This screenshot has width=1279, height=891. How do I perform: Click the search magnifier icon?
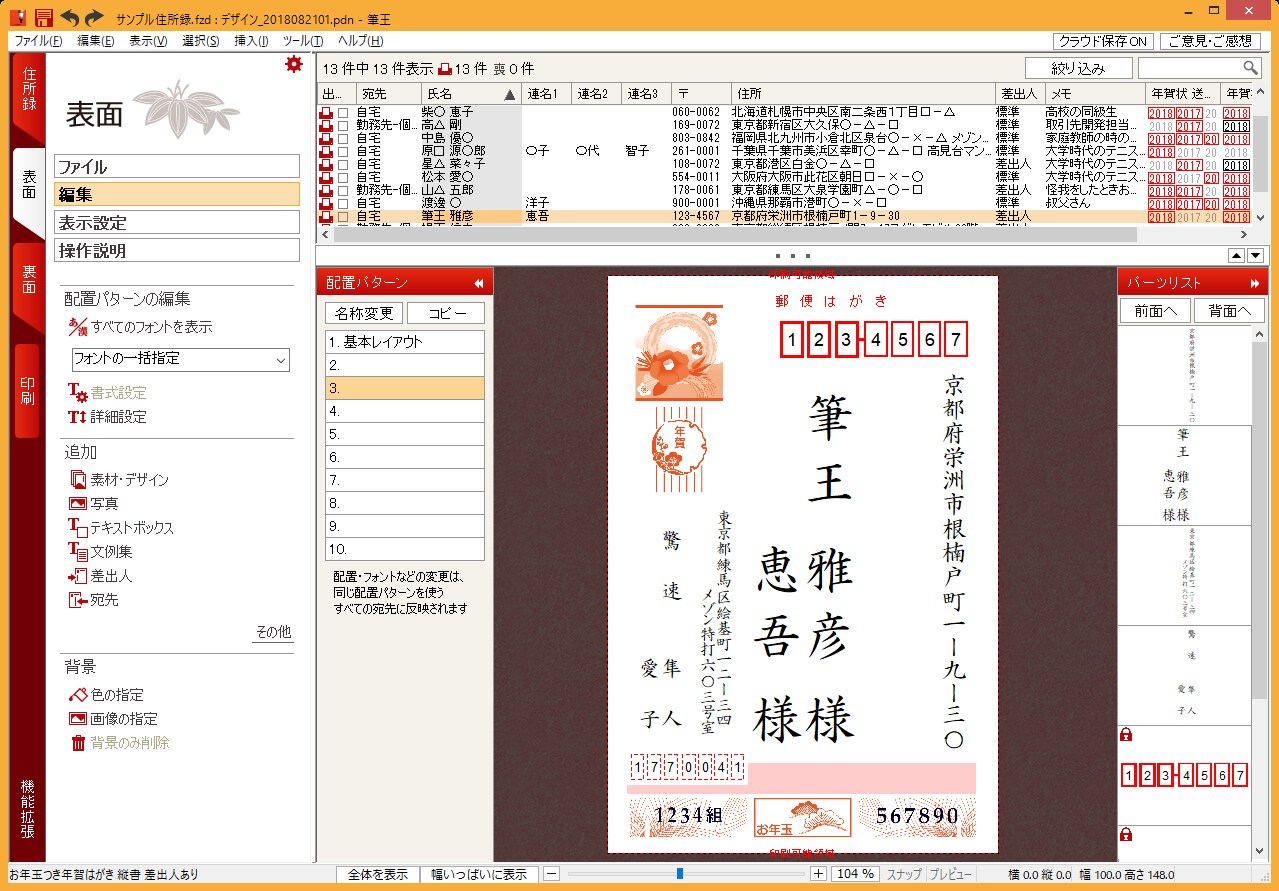tap(1250, 67)
